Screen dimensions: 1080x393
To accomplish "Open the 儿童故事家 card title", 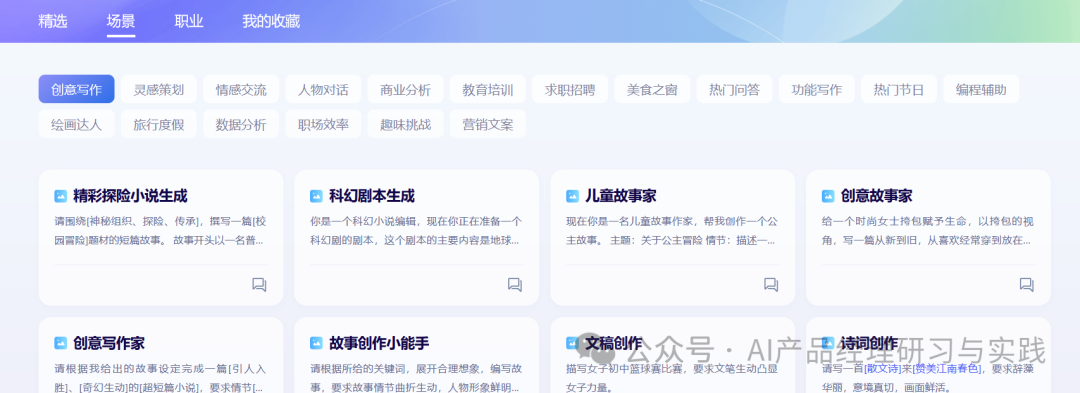I will pyautogui.click(x=621, y=196).
